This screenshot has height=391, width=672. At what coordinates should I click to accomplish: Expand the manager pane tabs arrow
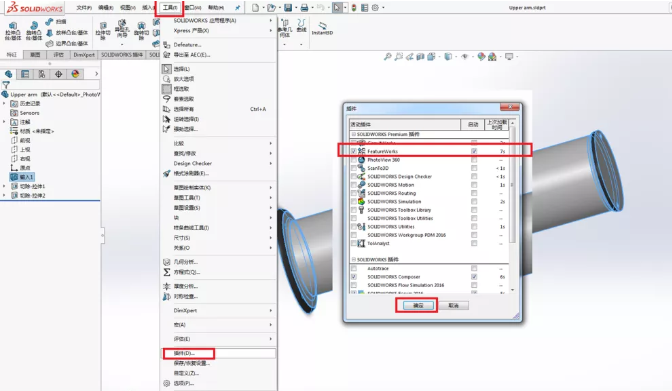pos(96,74)
